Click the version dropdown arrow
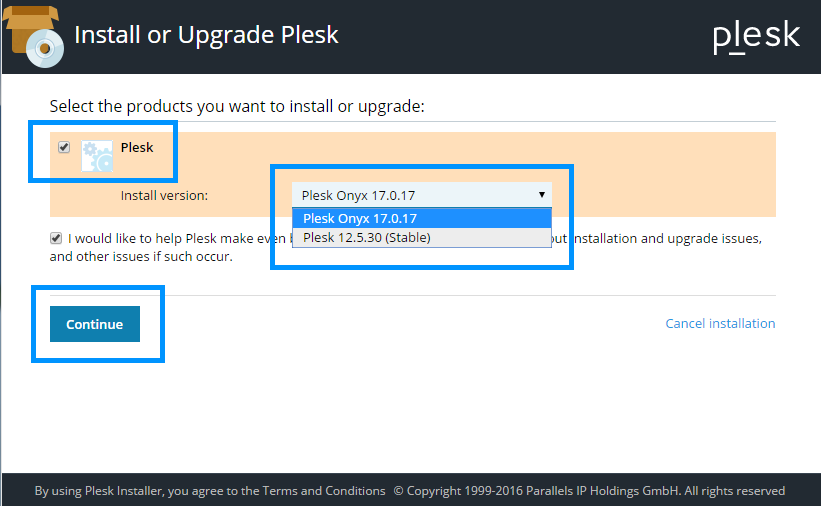 [541, 195]
